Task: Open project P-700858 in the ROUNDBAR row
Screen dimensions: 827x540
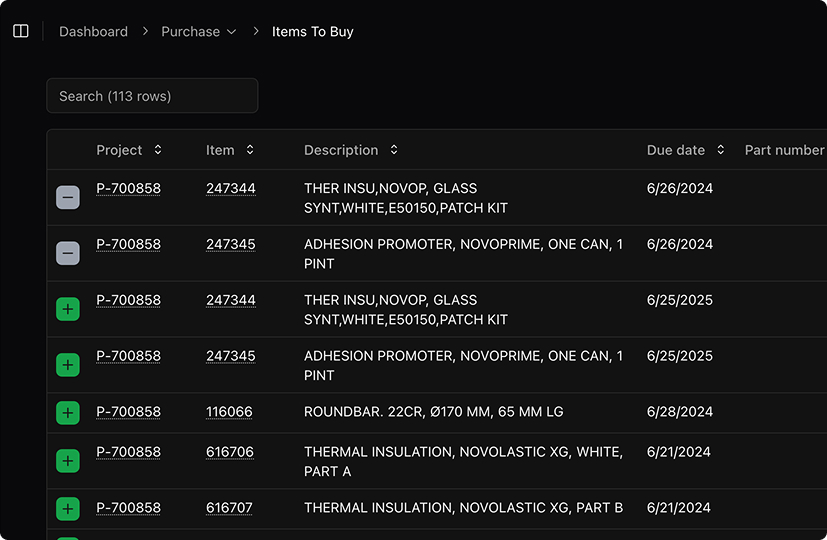Action: coord(128,412)
